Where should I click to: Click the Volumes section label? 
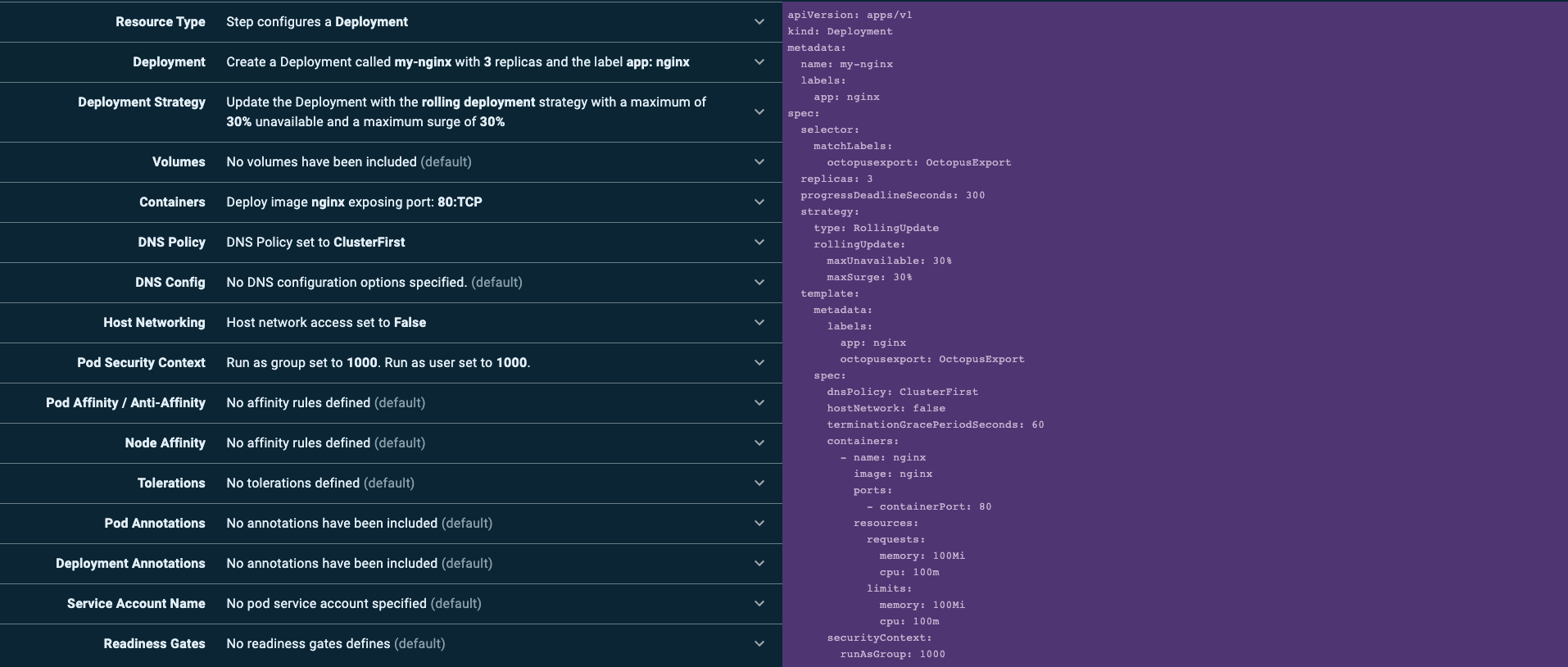tap(179, 162)
